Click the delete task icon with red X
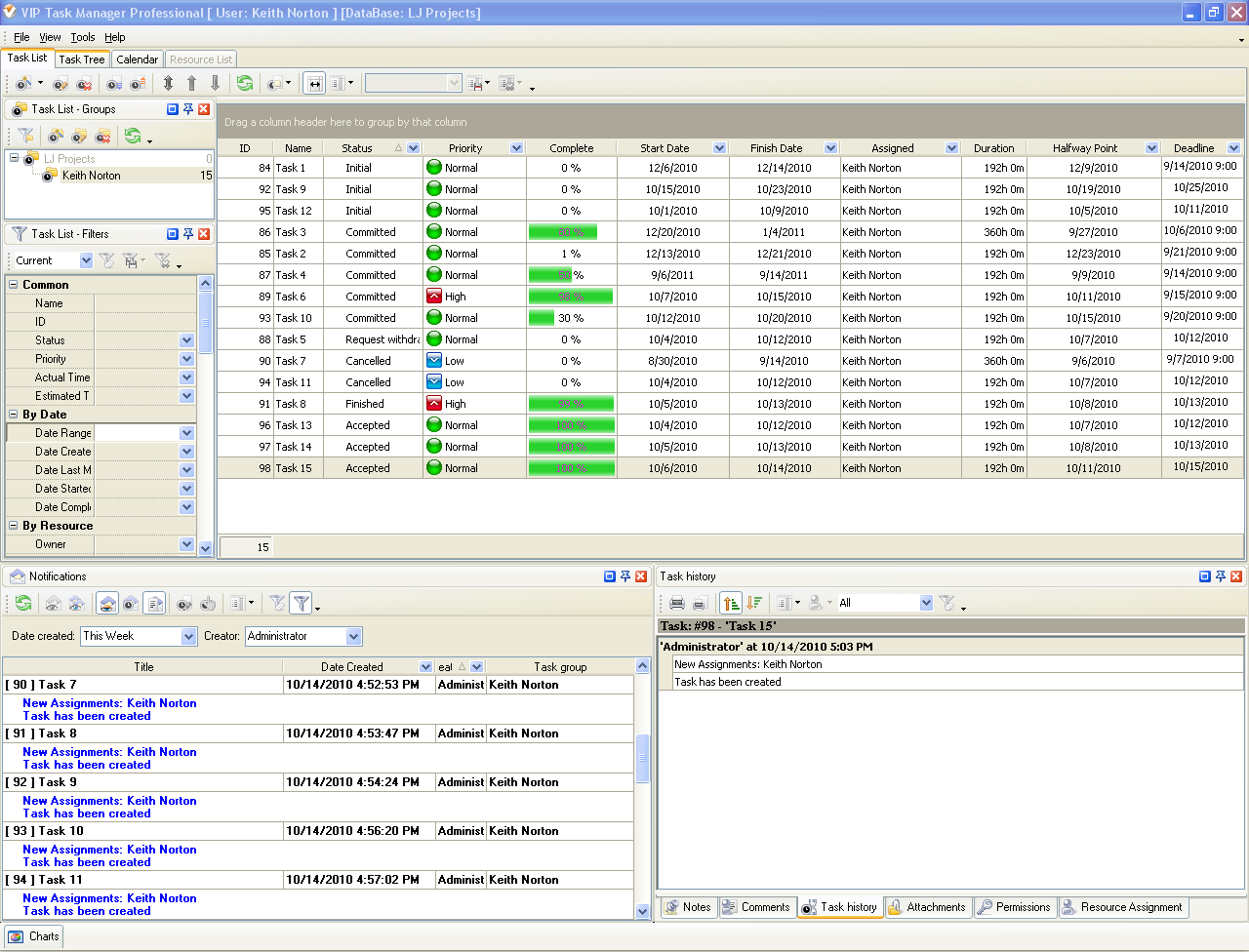This screenshot has width=1249, height=952. [84, 84]
